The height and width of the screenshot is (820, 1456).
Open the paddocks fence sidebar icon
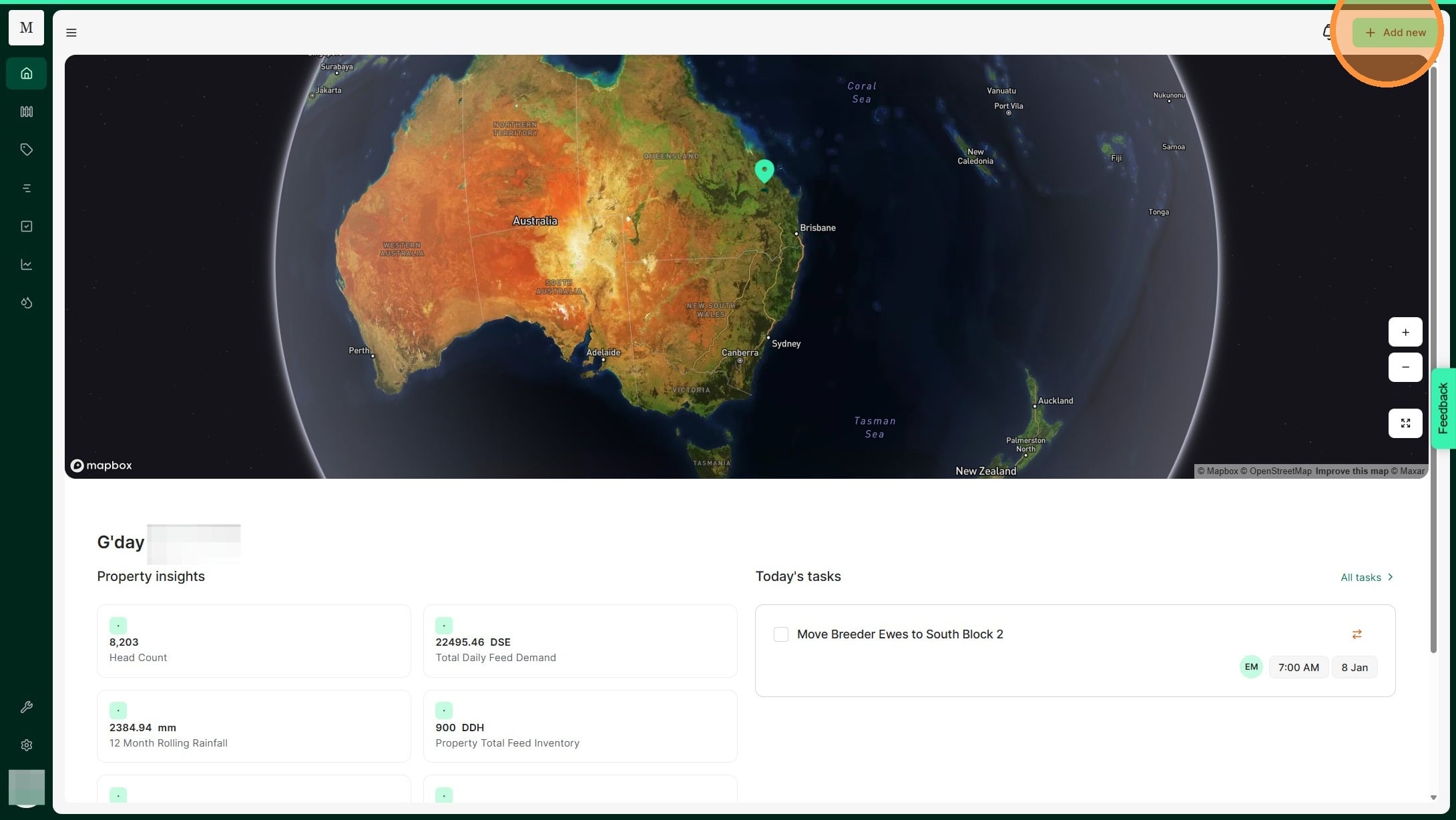26,112
